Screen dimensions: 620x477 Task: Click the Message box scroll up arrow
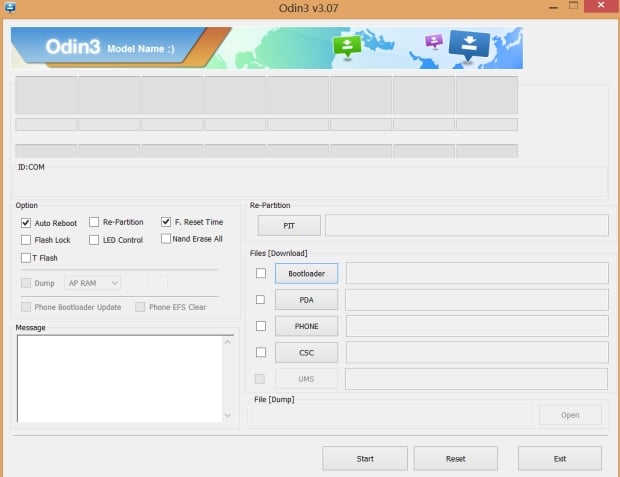tap(228, 342)
